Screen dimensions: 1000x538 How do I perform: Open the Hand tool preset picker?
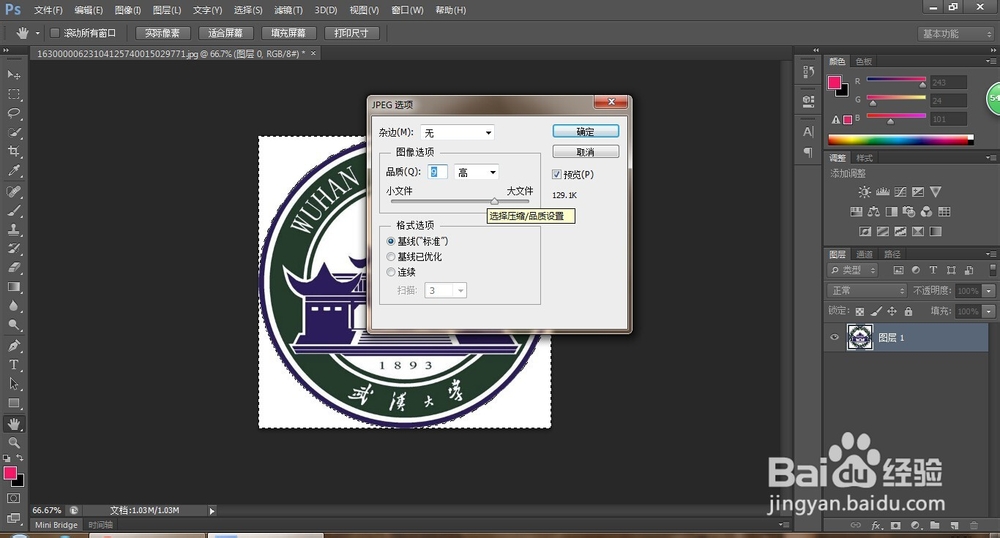tap(37, 33)
